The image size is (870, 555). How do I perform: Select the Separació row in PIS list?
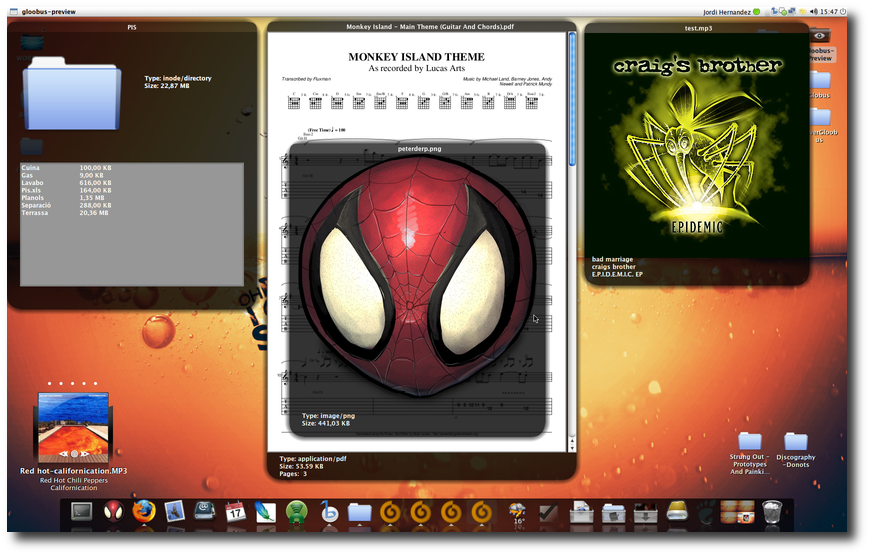(131, 205)
